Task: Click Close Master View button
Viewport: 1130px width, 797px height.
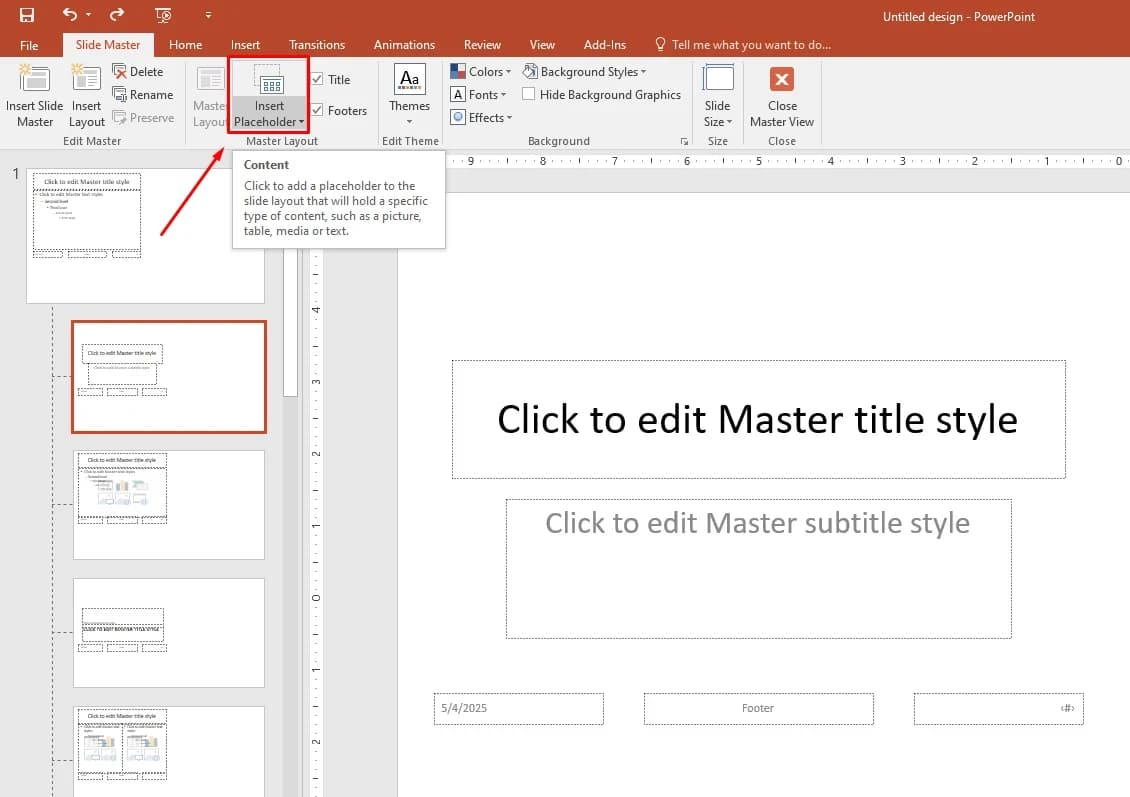Action: [781, 95]
